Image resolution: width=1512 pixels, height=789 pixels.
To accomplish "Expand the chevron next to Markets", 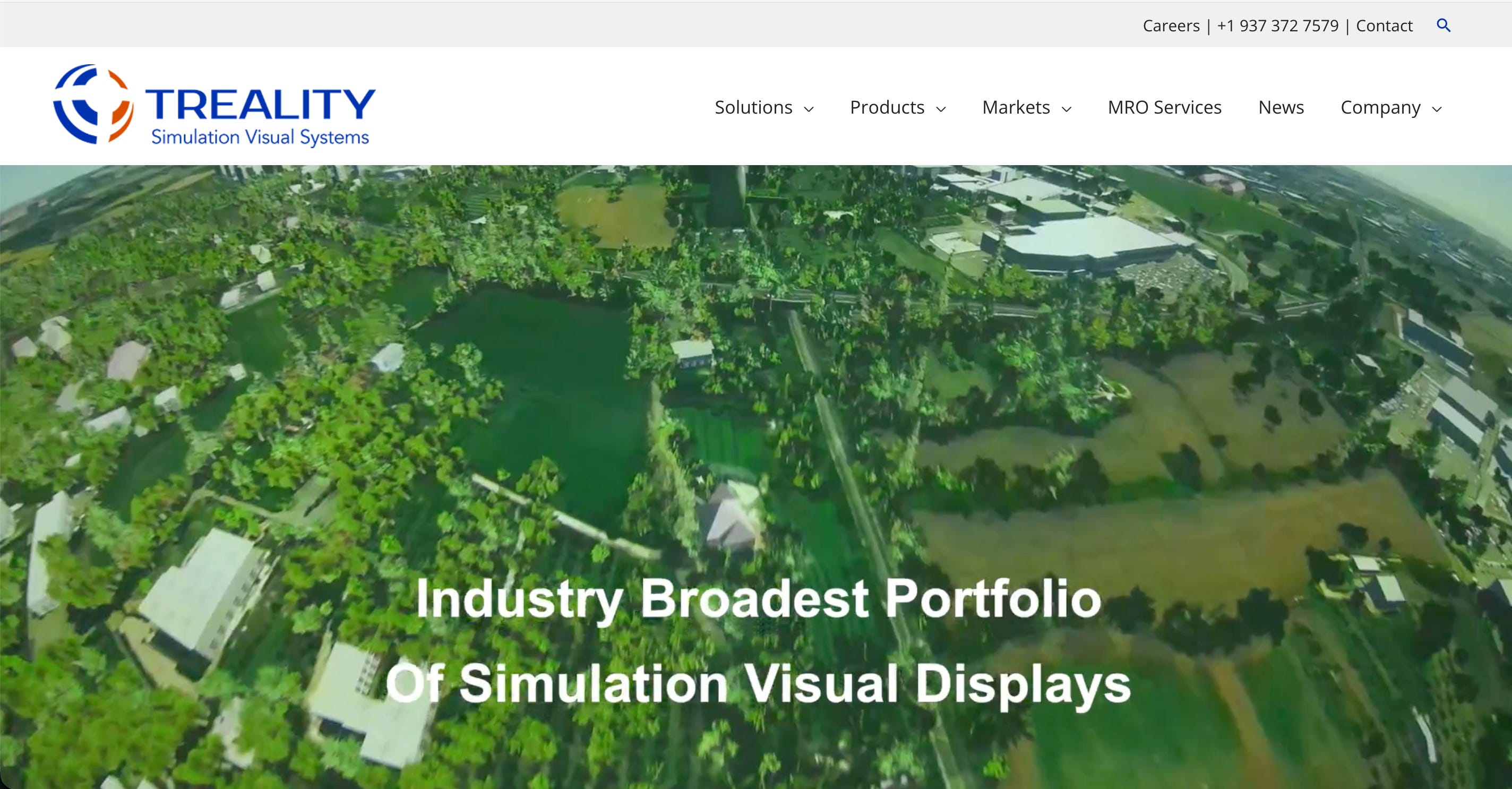I will (x=1067, y=109).
